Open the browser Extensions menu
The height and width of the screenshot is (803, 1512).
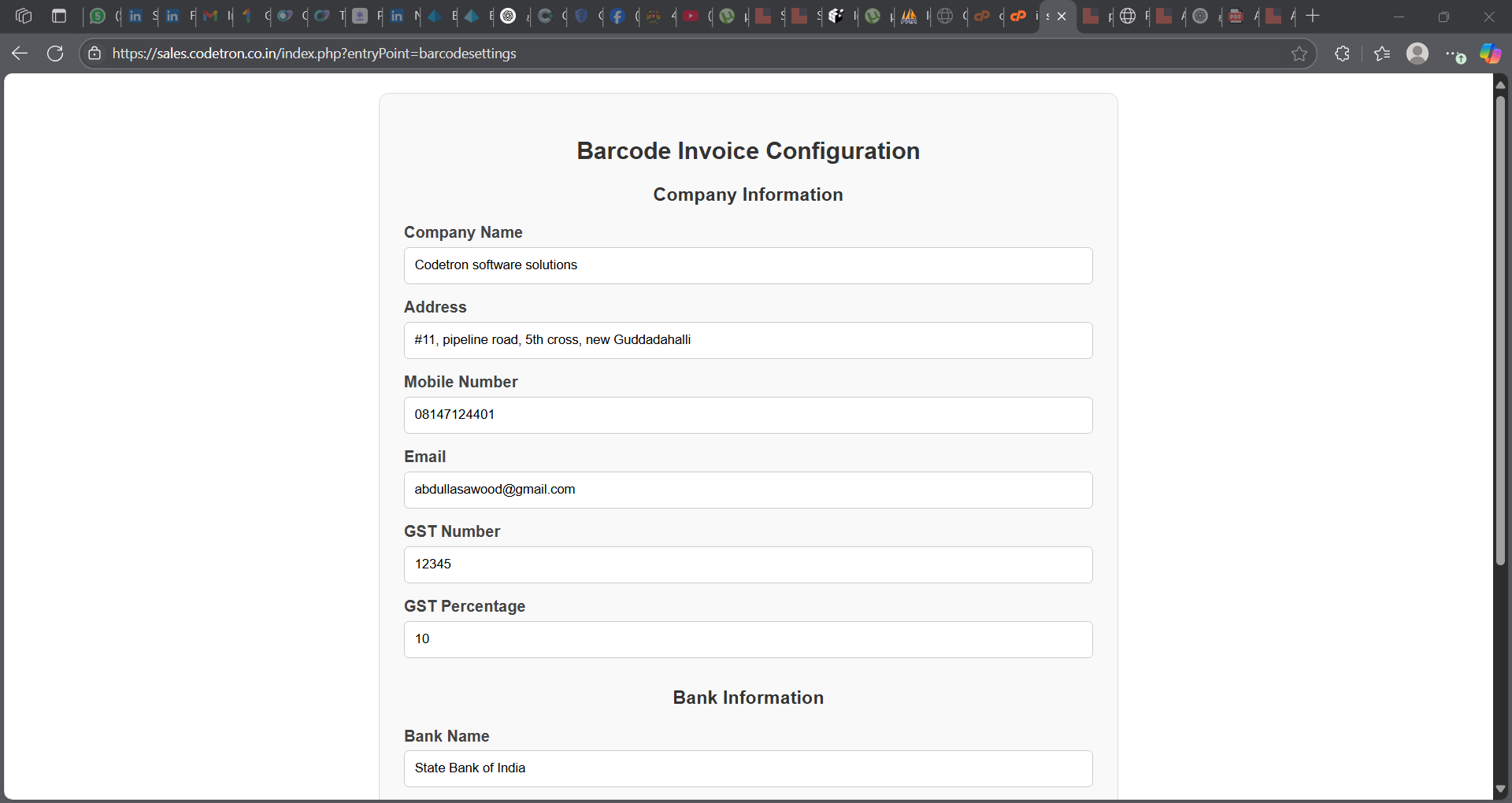click(x=1343, y=54)
